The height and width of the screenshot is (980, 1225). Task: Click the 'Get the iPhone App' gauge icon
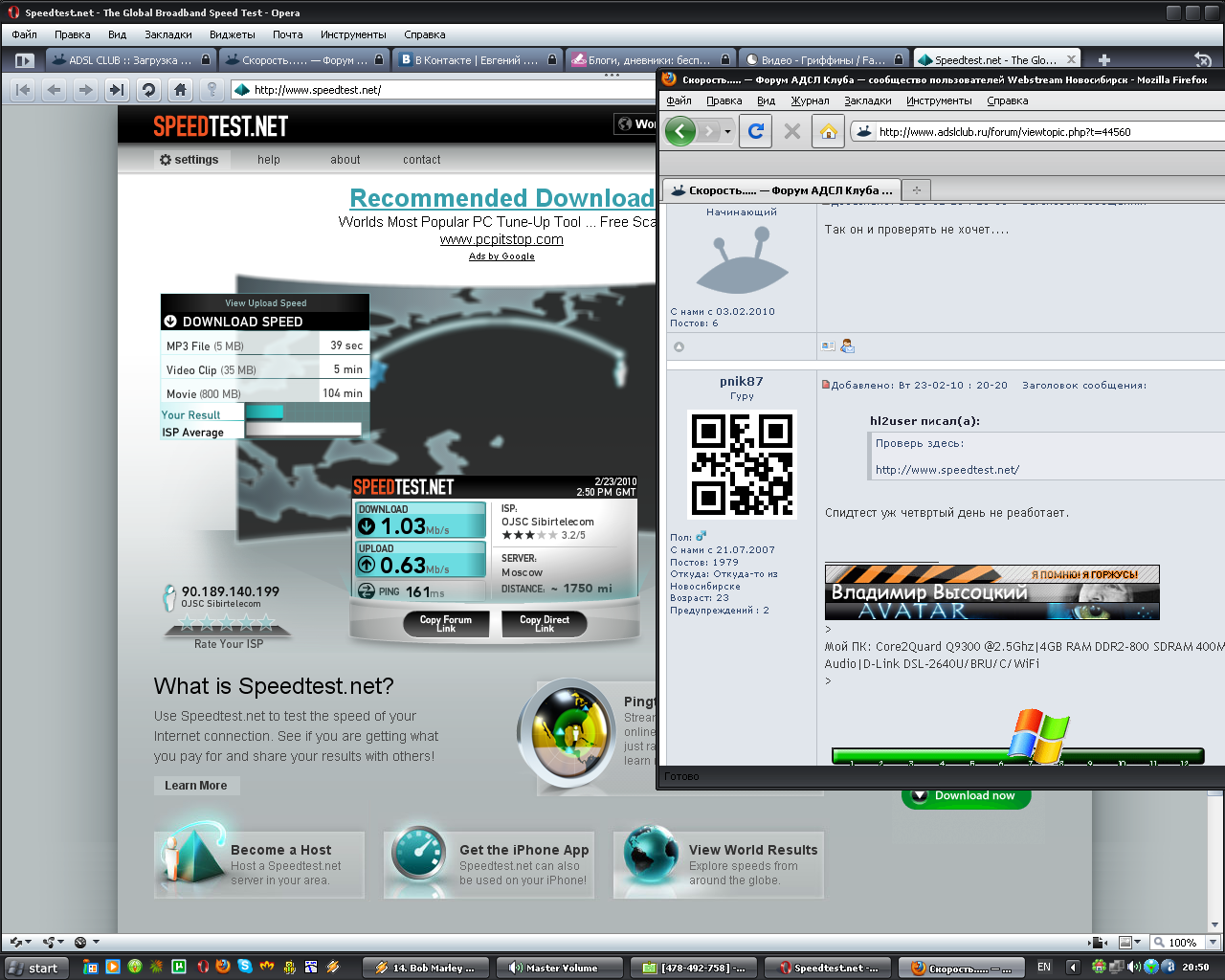(419, 853)
